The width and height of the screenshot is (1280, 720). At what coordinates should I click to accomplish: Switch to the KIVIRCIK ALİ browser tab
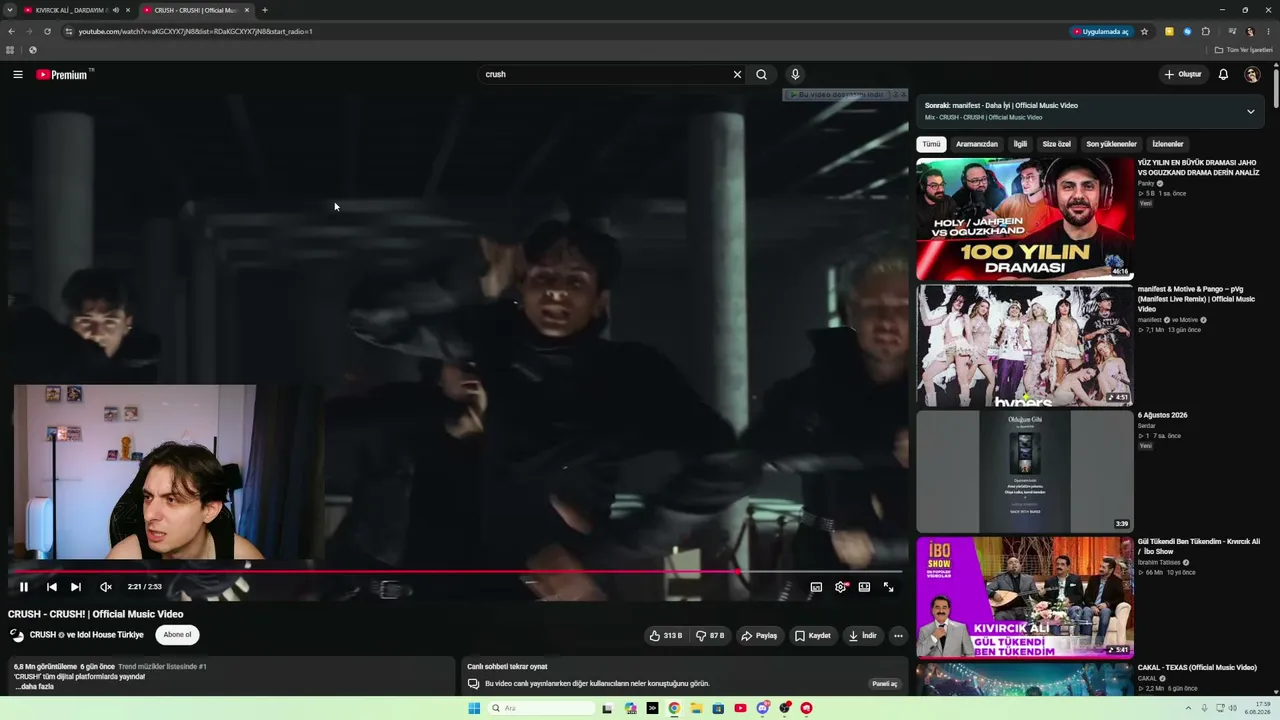coord(77,10)
